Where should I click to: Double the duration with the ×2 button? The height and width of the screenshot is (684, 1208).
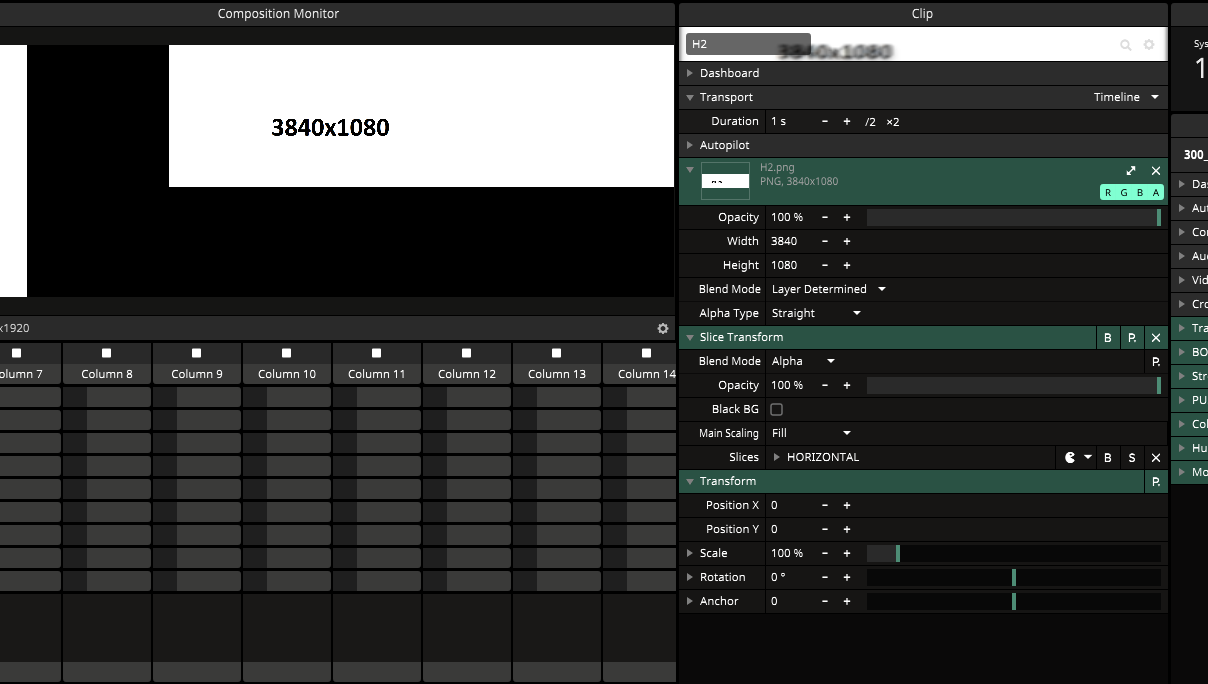tap(893, 122)
